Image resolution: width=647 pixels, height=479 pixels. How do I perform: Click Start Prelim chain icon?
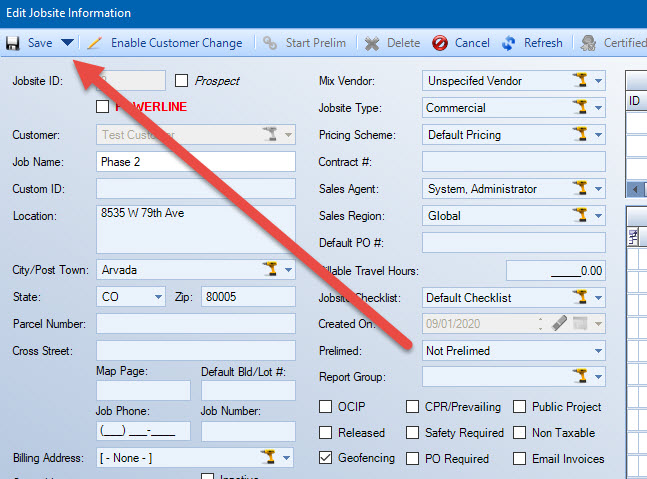270,43
